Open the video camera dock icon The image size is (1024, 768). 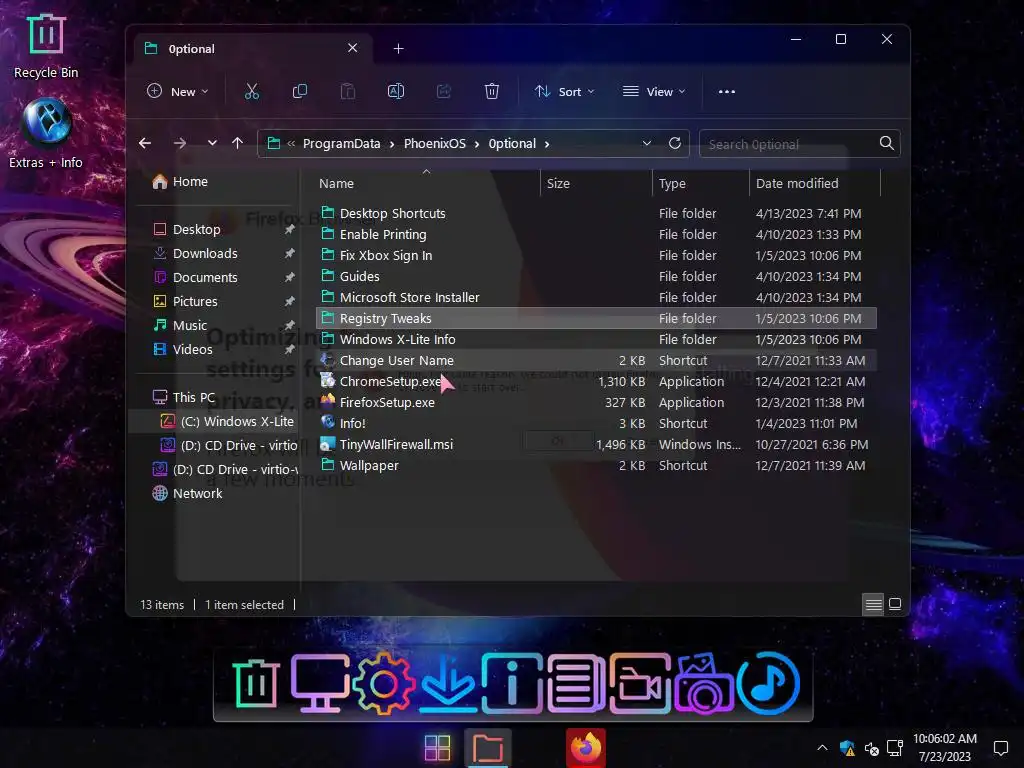point(640,684)
